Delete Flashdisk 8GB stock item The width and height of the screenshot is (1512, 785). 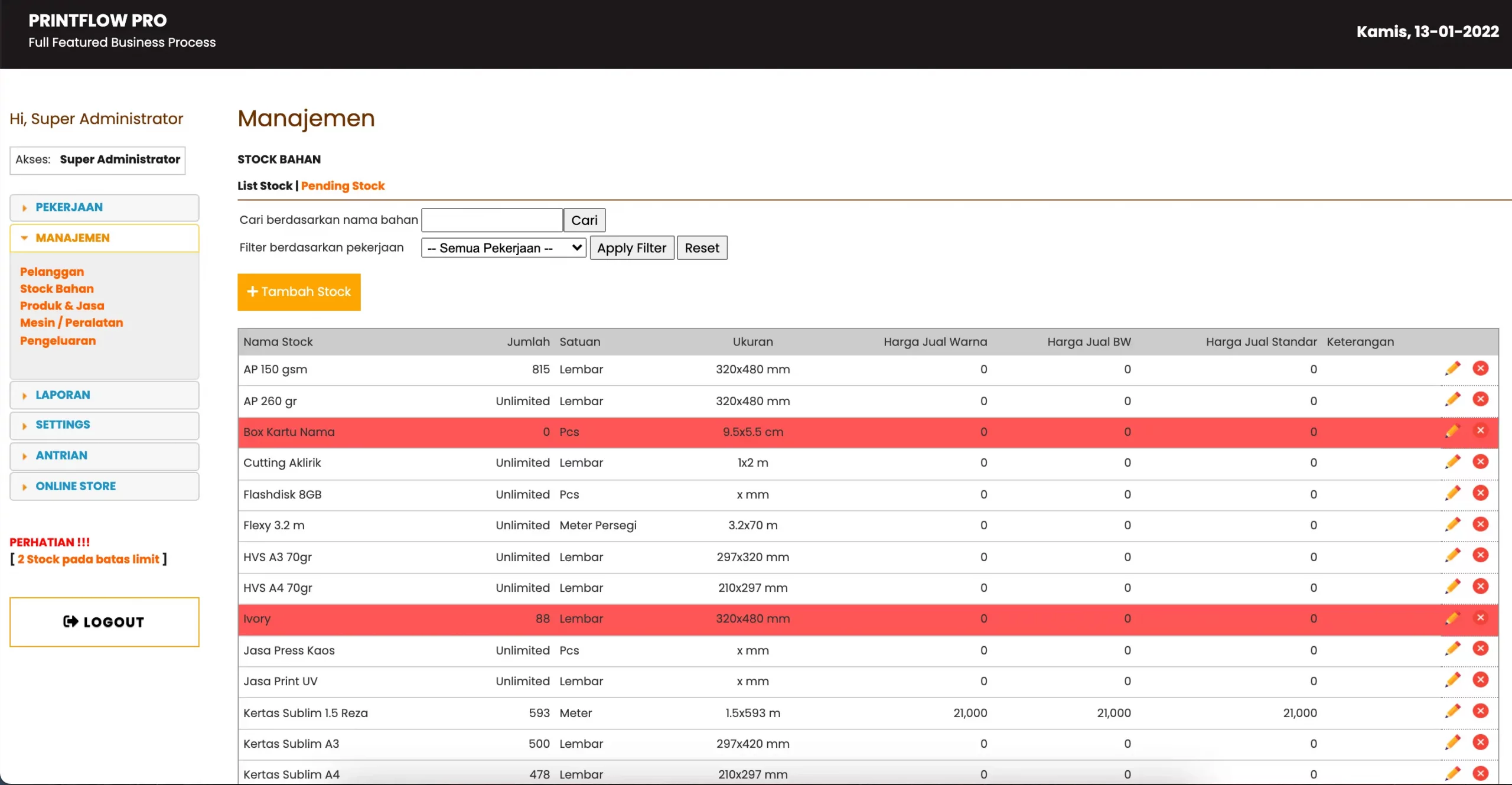(1480, 493)
